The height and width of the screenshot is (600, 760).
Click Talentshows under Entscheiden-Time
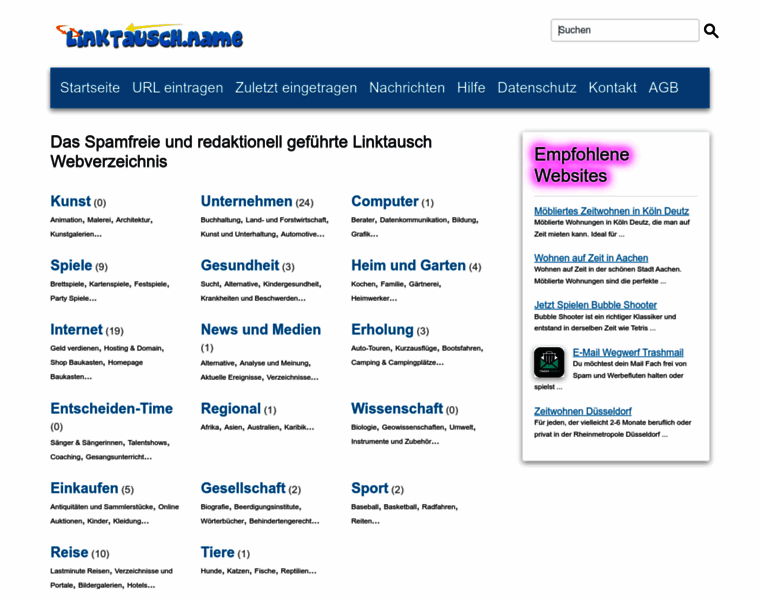(x=147, y=442)
